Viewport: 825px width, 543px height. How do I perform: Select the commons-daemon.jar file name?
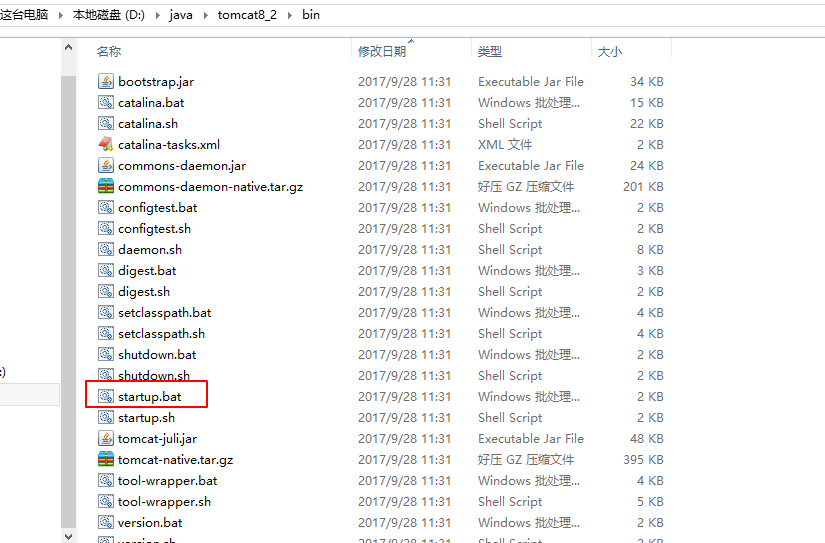pyautogui.click(x=182, y=166)
